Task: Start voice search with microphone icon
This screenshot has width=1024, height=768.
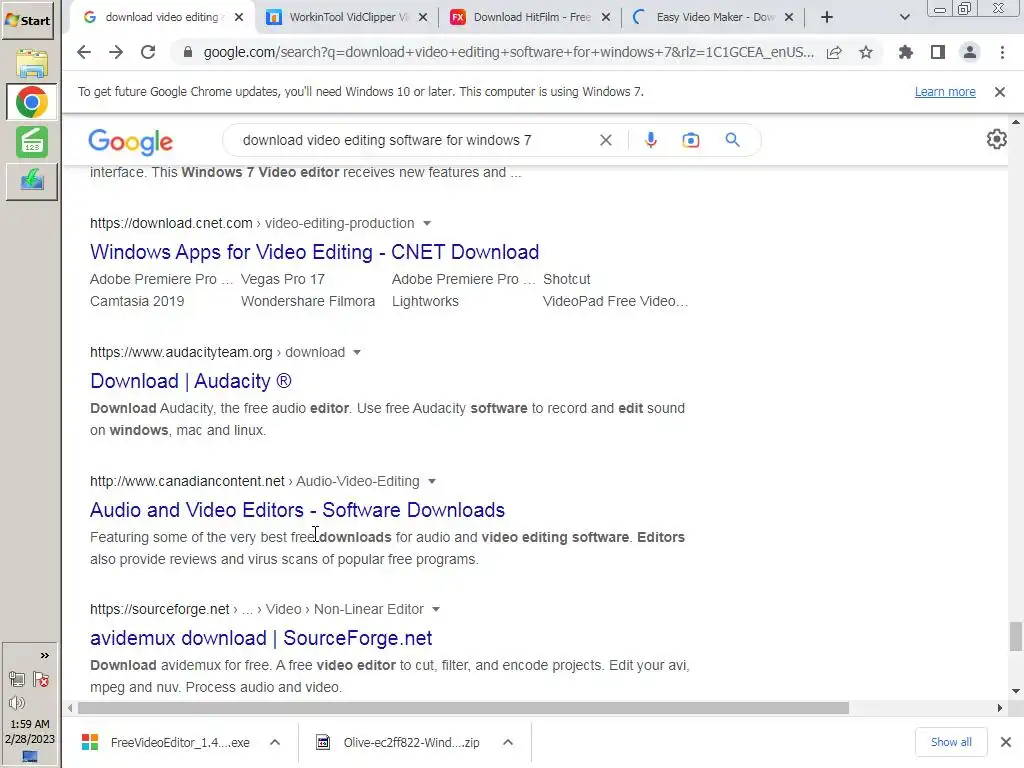Action: coord(650,140)
